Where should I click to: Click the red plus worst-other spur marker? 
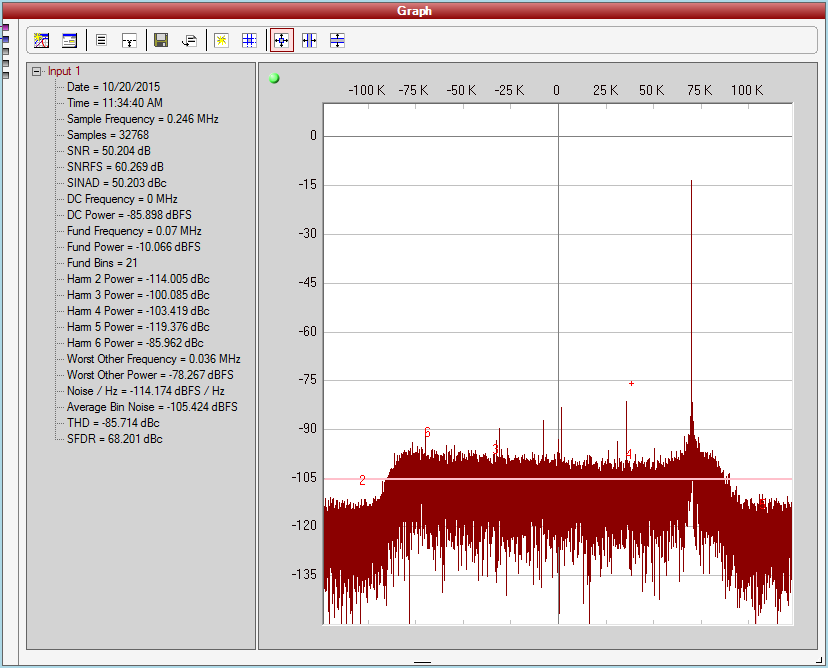631,383
